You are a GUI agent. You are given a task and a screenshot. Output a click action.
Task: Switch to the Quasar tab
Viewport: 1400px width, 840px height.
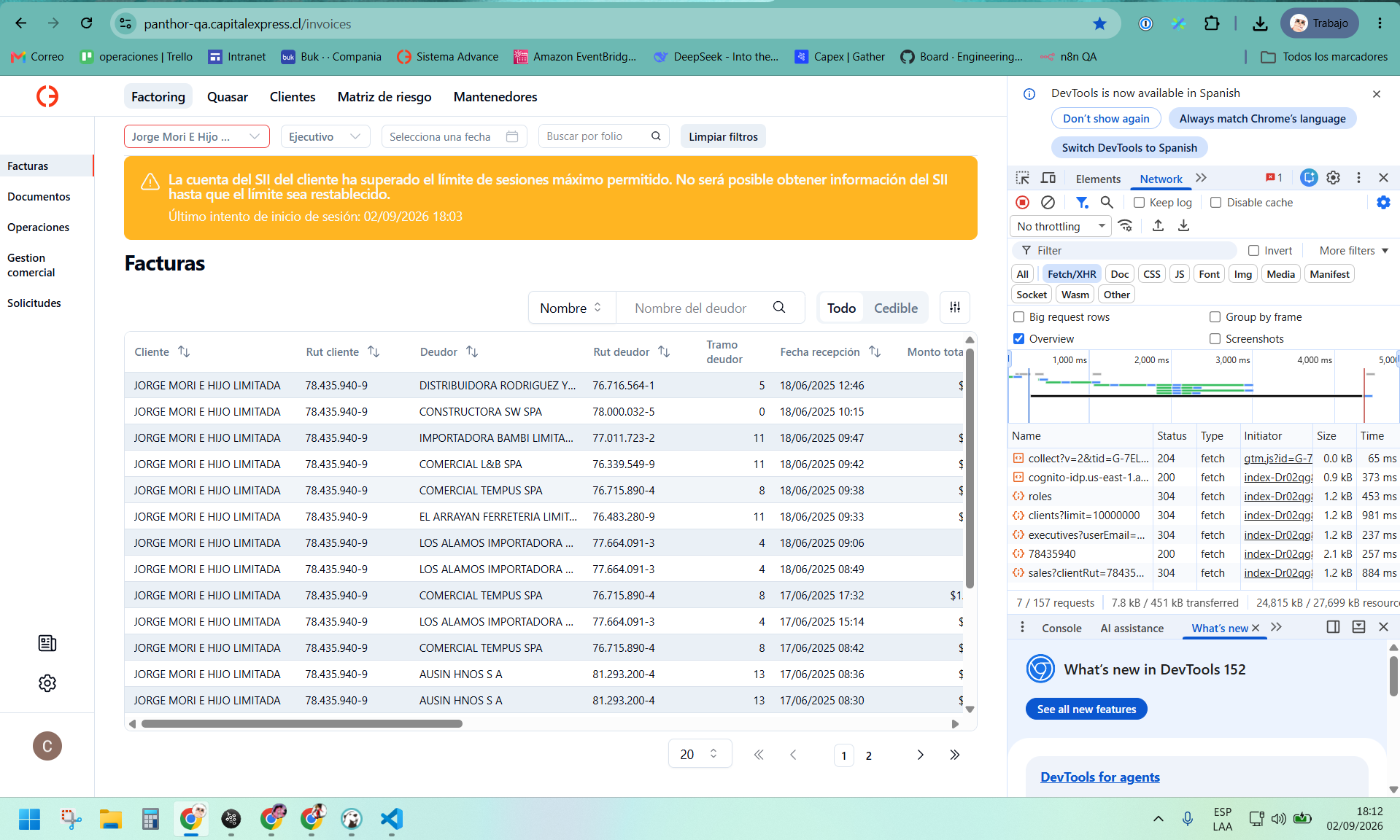(x=228, y=97)
